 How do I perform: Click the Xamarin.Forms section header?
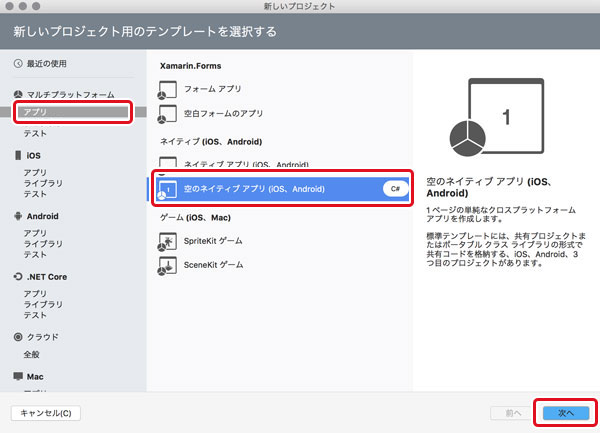(x=191, y=66)
